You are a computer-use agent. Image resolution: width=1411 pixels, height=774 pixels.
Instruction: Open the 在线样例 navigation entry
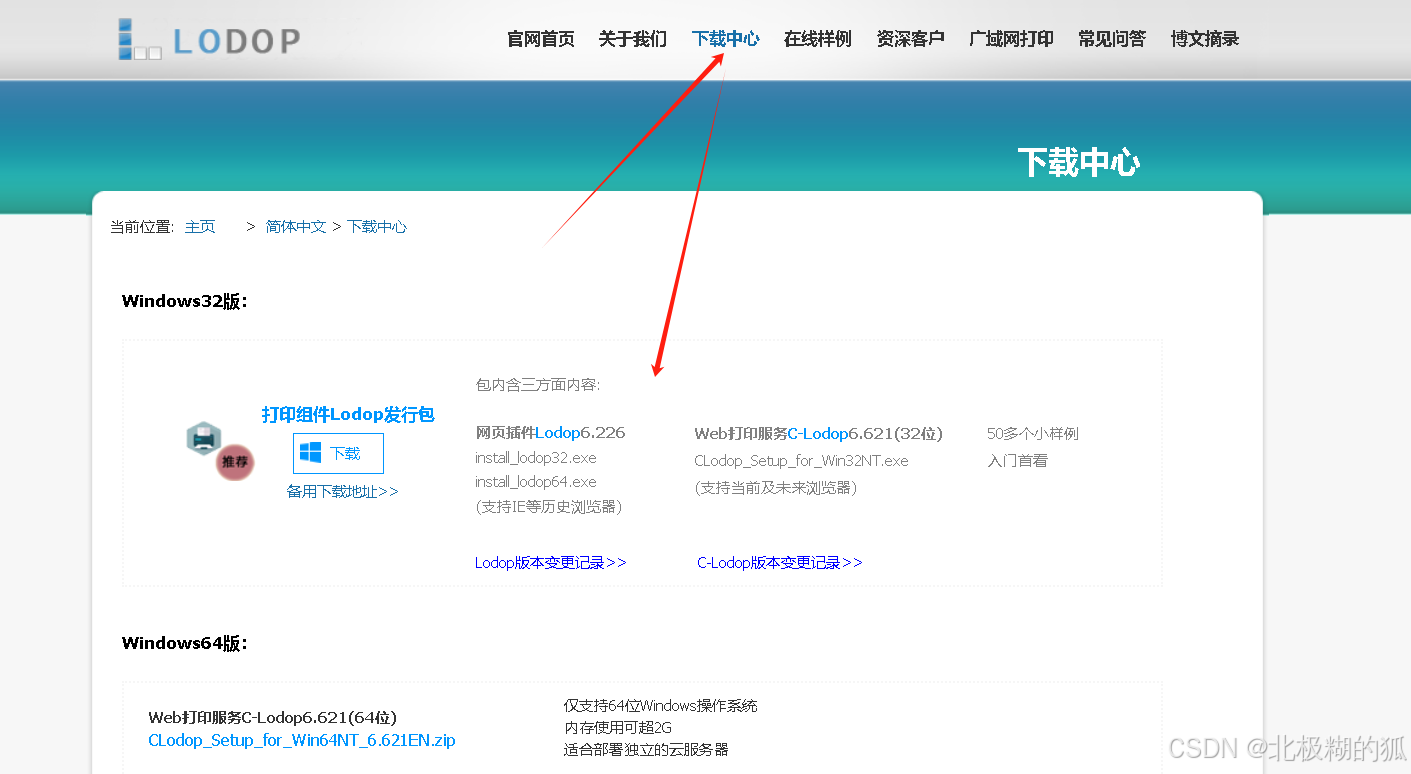[817, 38]
